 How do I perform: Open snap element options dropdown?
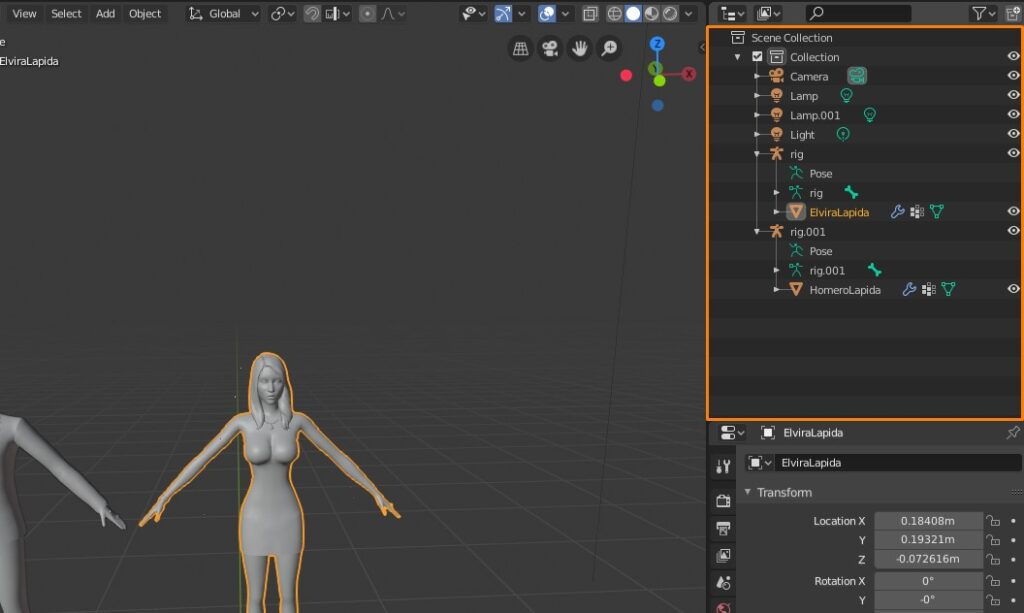(x=338, y=13)
